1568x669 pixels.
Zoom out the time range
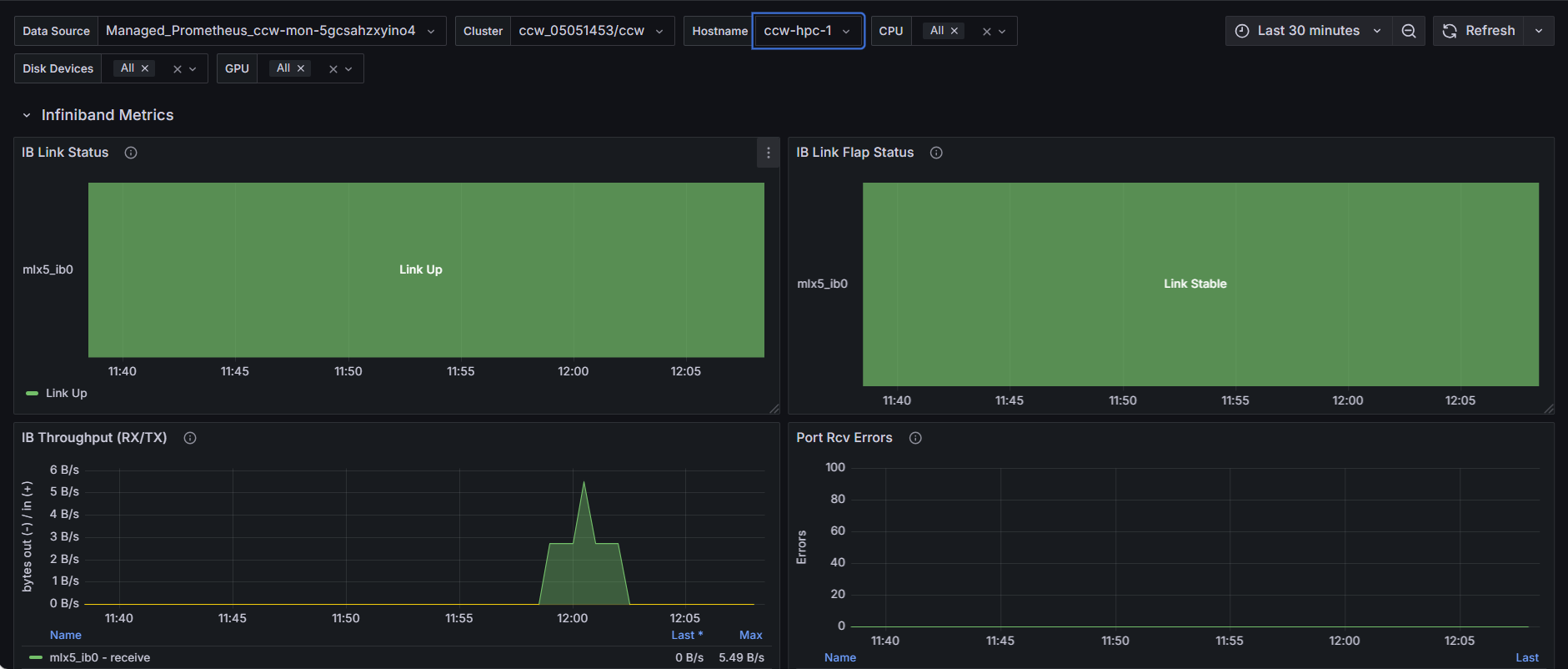click(x=1409, y=31)
